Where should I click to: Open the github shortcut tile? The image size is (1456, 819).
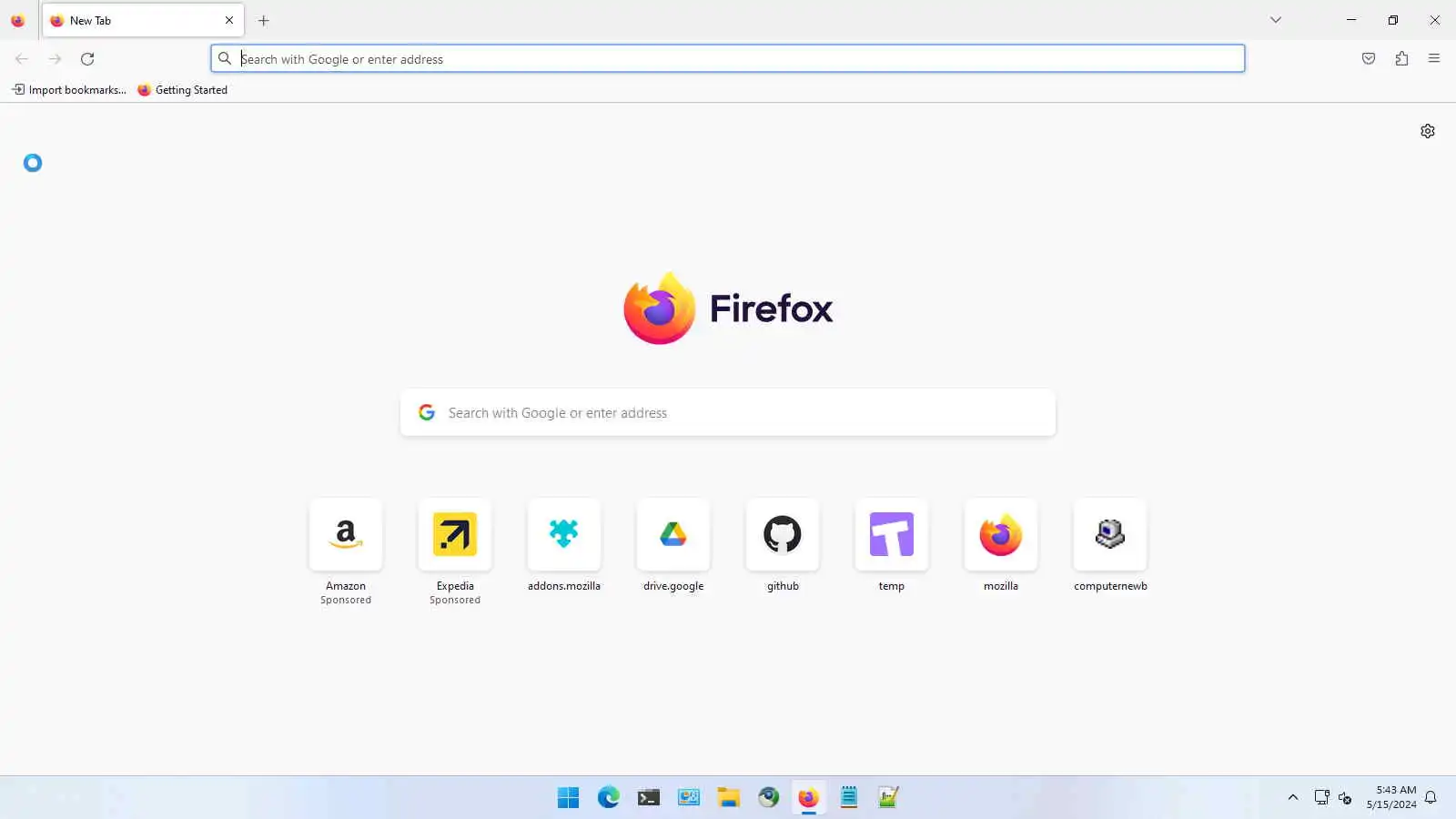[783, 534]
